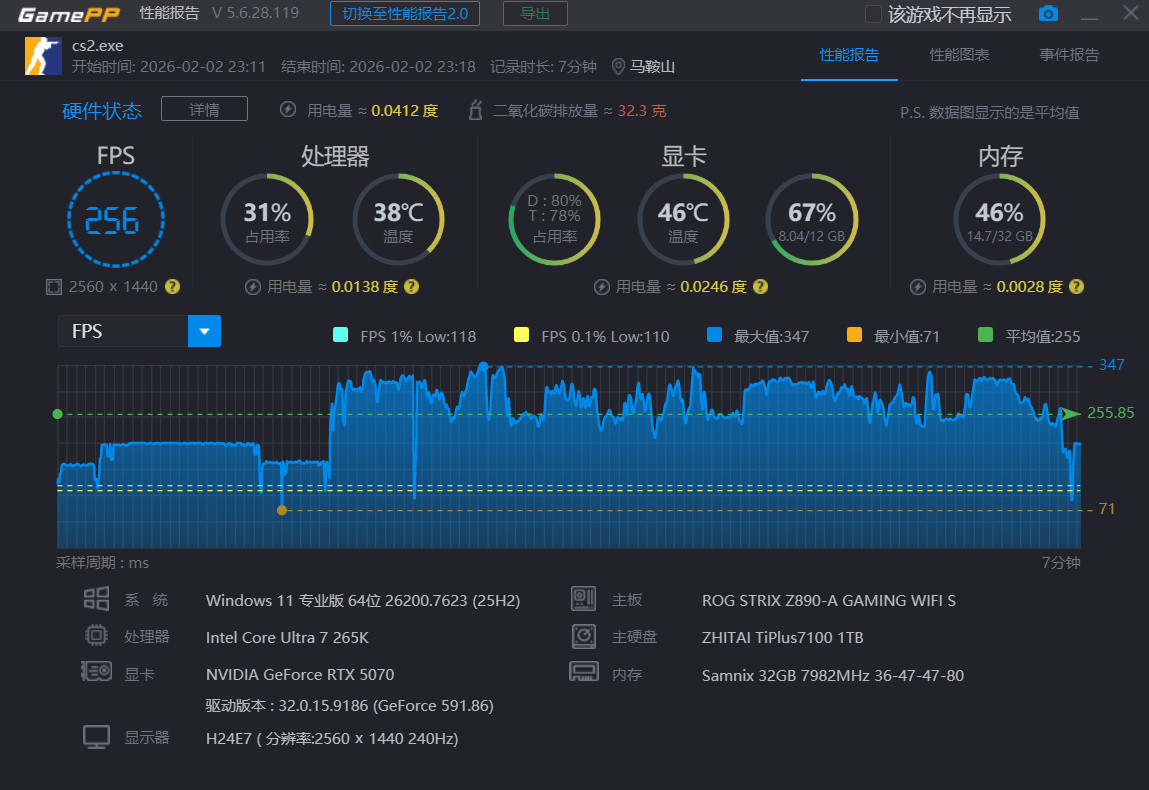Click the 255.85 average value label
Screen dimensions: 1149x790
[x=1110, y=413]
